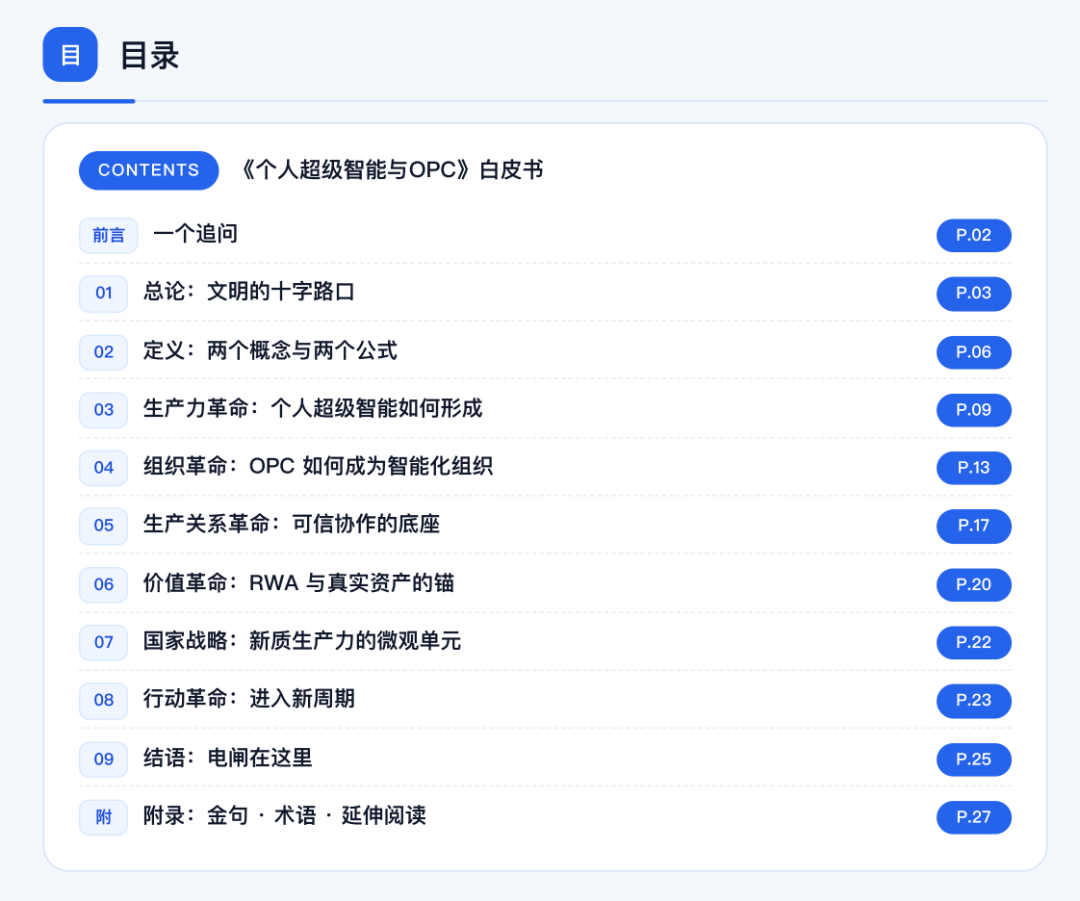The width and height of the screenshot is (1080, 901).
Task: Click chapter number badge 06
Action: pyautogui.click(x=103, y=585)
